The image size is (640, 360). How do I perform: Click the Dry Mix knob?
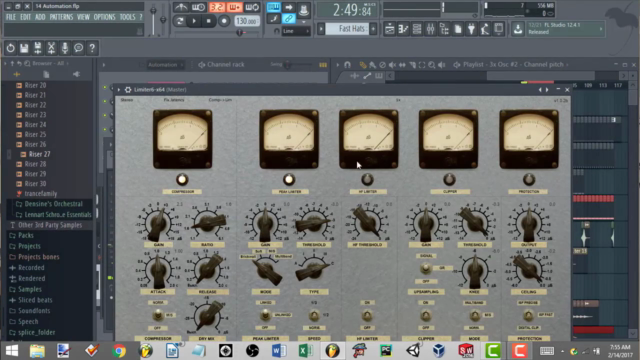pos(209,316)
